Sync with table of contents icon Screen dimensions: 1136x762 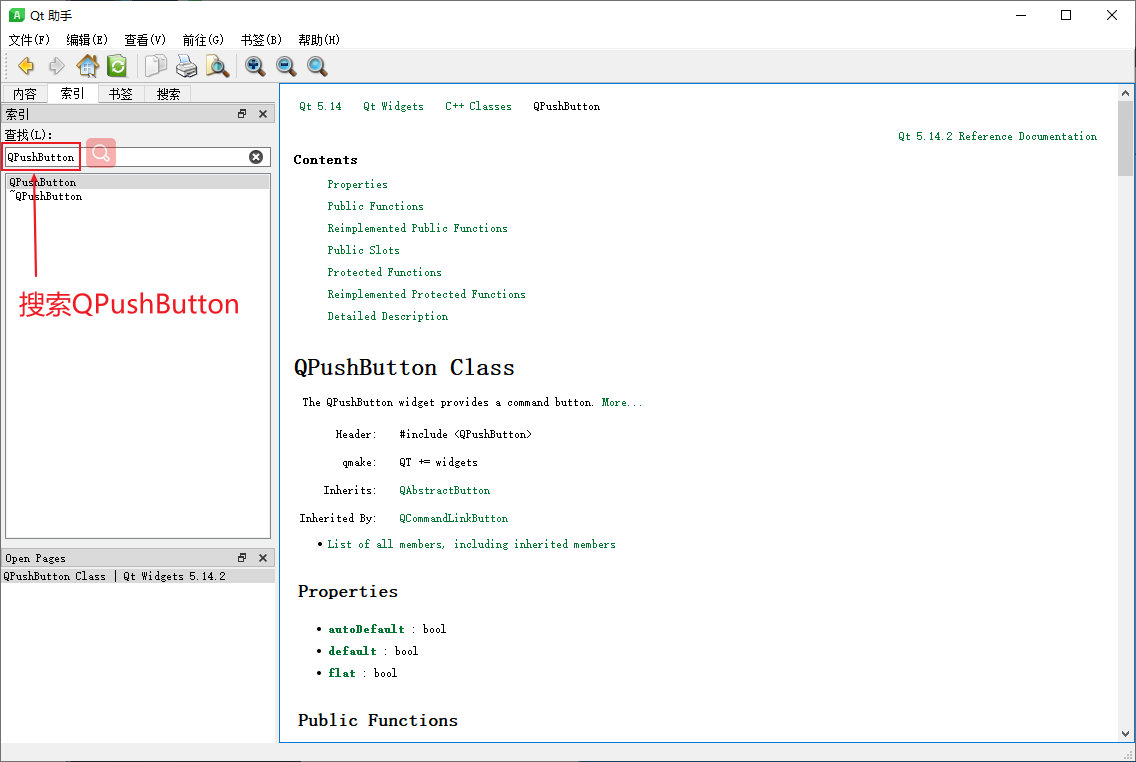(x=117, y=66)
